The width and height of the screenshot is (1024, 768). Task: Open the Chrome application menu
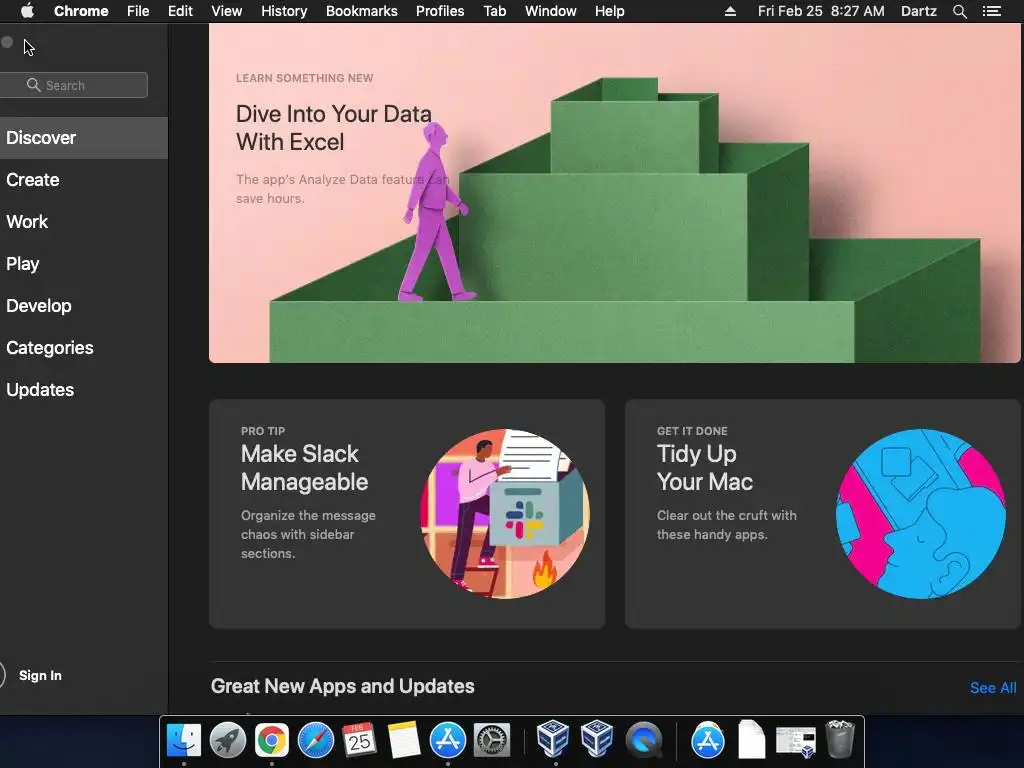click(81, 11)
